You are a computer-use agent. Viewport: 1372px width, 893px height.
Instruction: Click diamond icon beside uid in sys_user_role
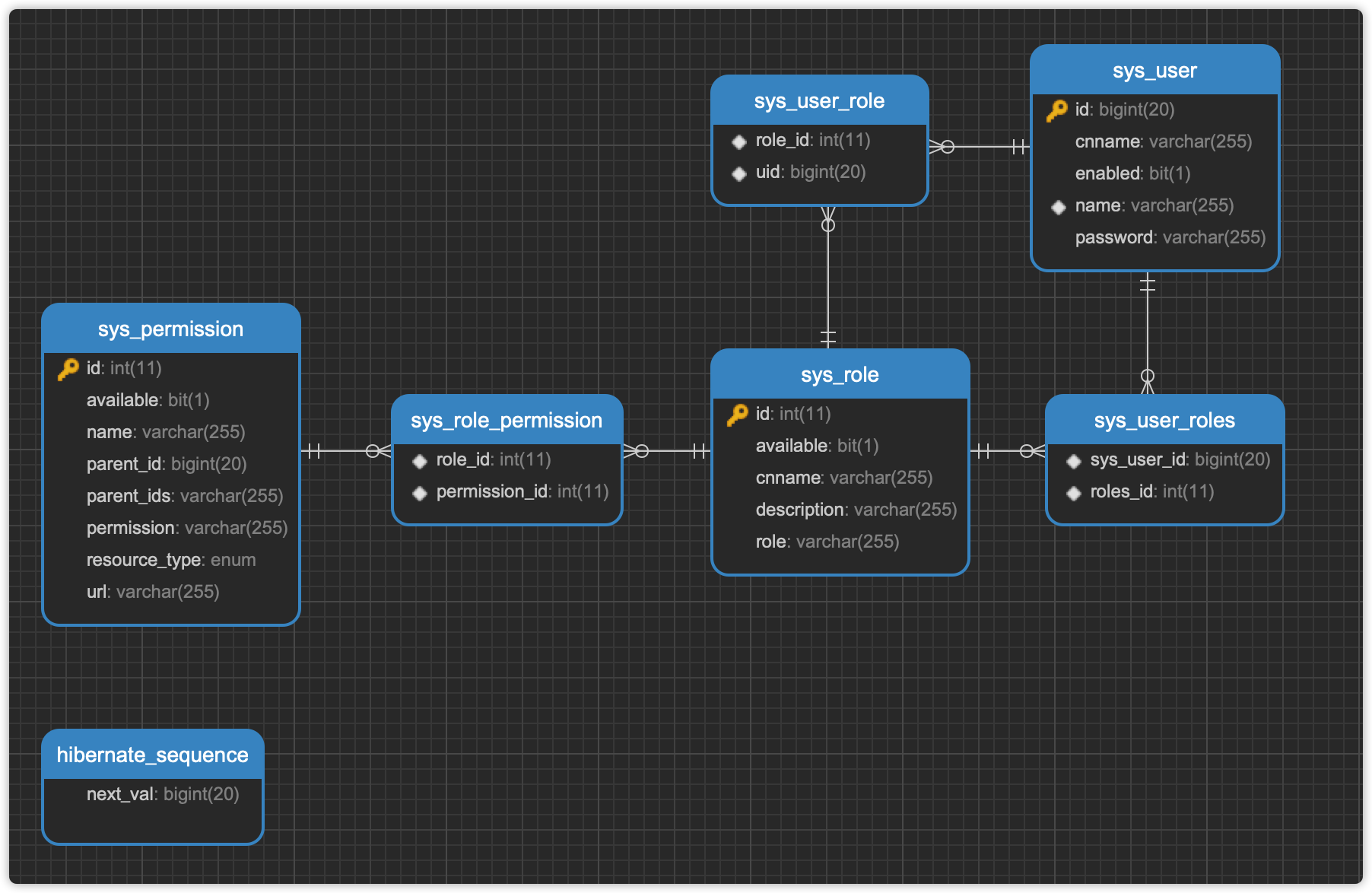point(739,173)
